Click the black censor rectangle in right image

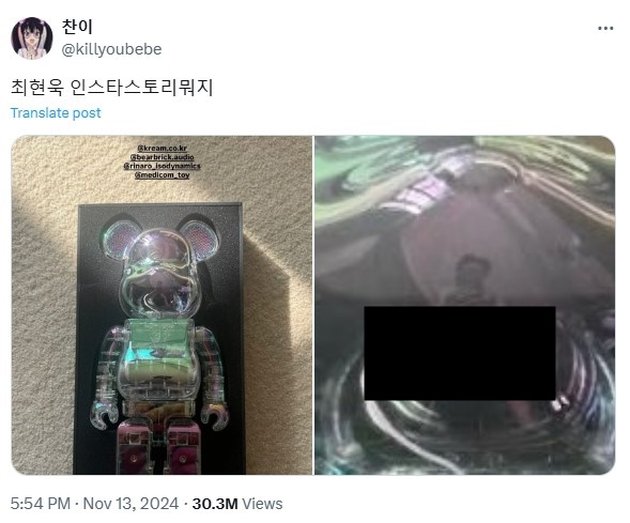(460, 353)
